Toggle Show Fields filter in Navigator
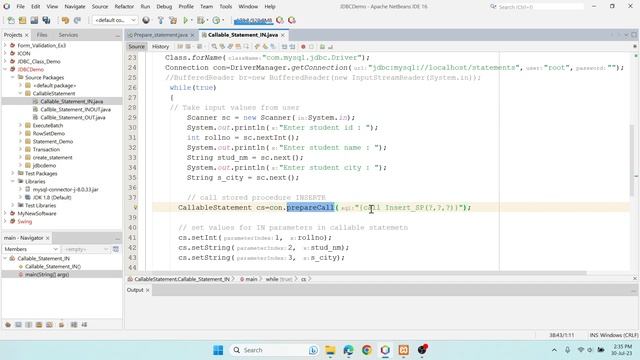The width and height of the screenshot is (640, 360). (18, 325)
